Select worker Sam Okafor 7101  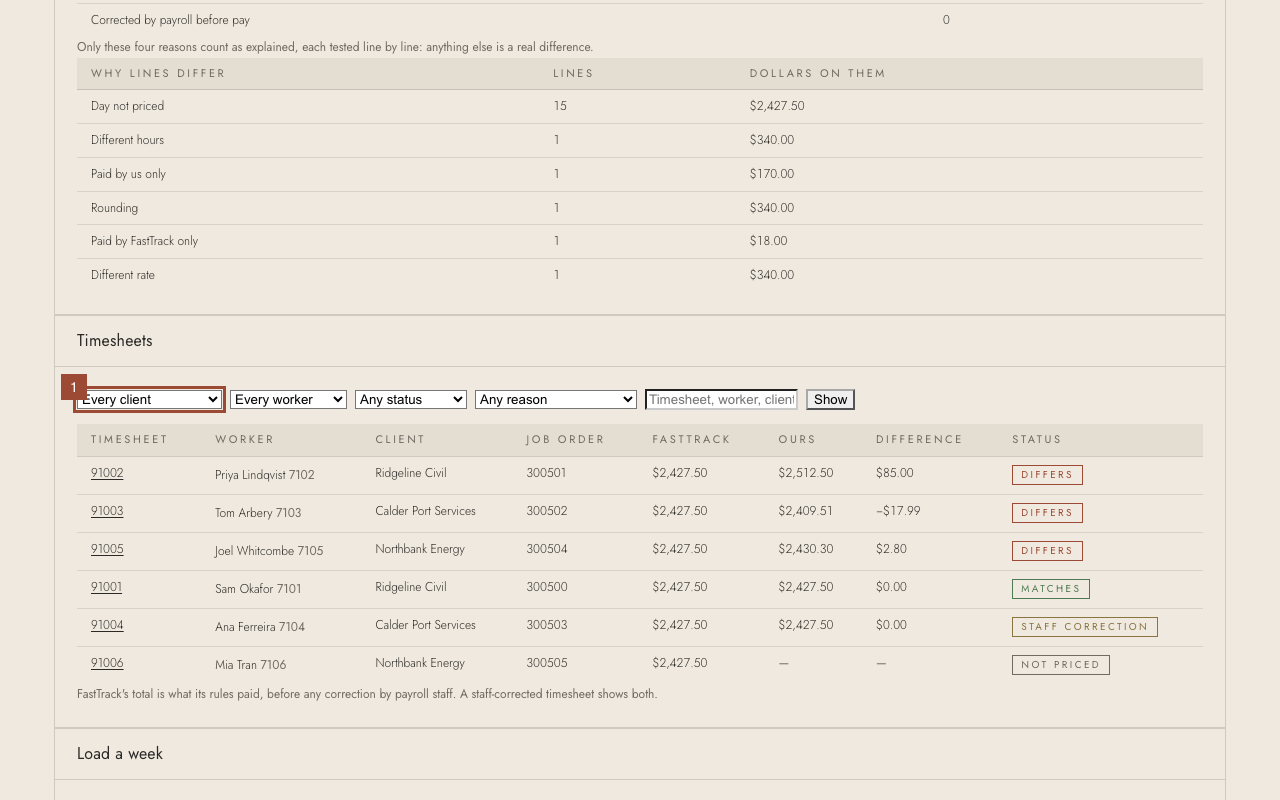coord(258,589)
